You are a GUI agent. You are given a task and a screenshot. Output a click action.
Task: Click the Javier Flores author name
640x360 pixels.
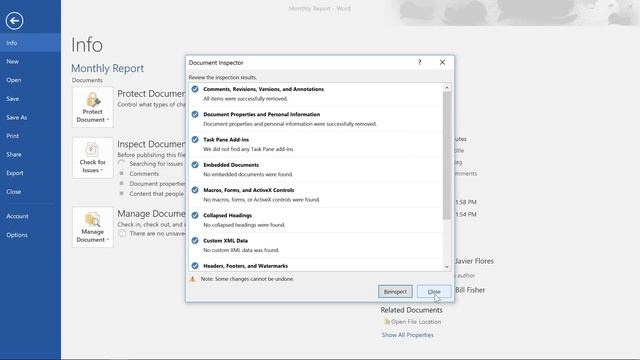(474, 261)
